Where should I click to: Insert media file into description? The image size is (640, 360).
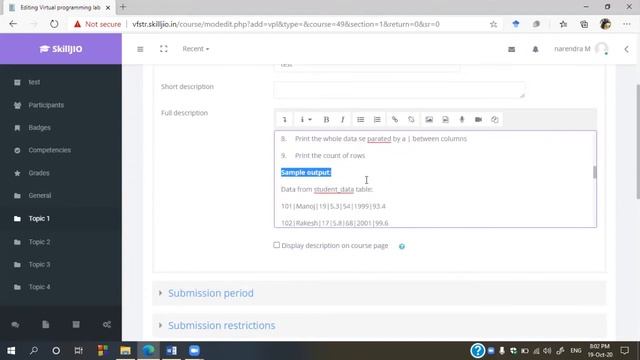(445, 120)
